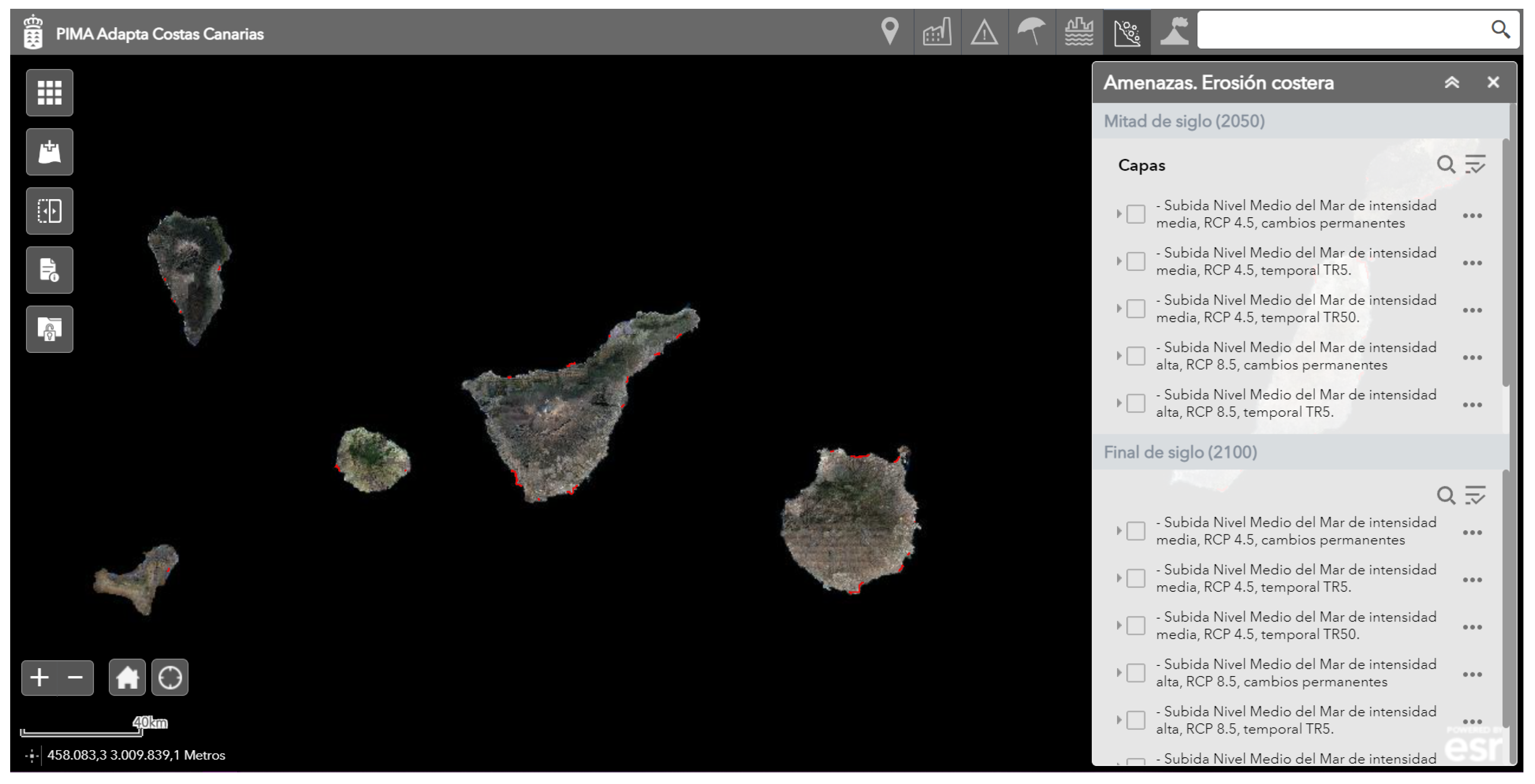
Task: Click my location circle button
Action: [x=170, y=677]
